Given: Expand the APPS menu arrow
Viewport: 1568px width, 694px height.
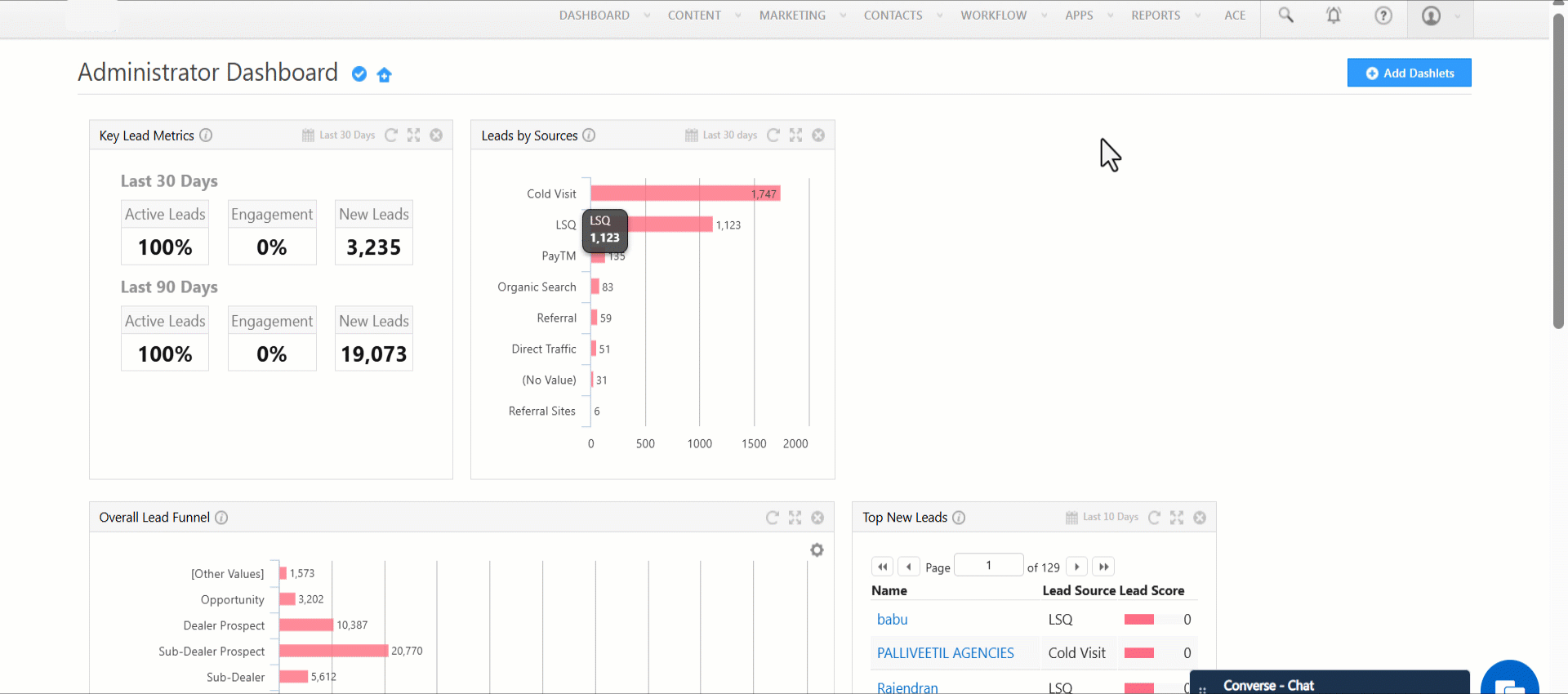Looking at the screenshot, I should [1111, 16].
